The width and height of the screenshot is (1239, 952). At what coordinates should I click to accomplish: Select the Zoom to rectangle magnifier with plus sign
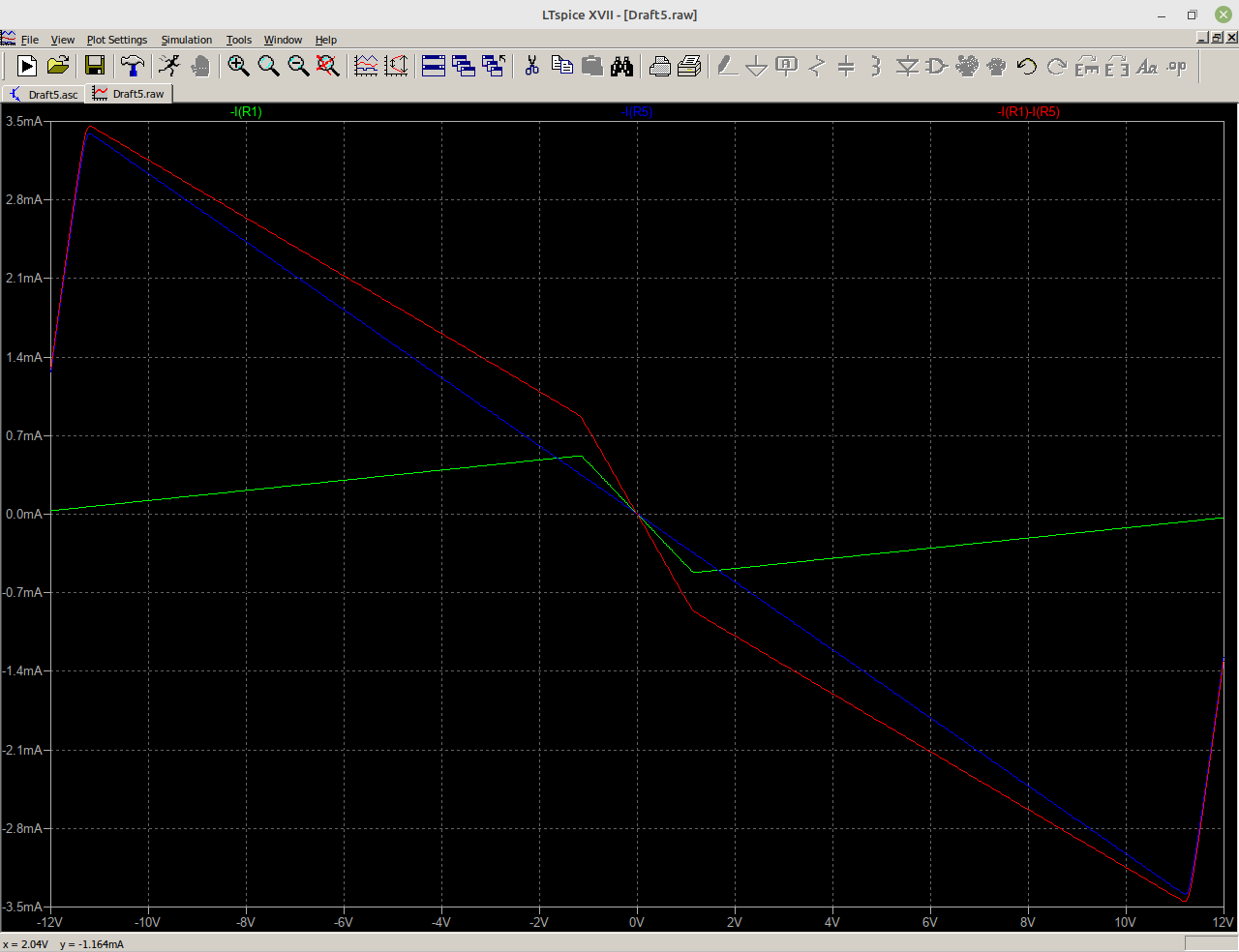pos(238,66)
